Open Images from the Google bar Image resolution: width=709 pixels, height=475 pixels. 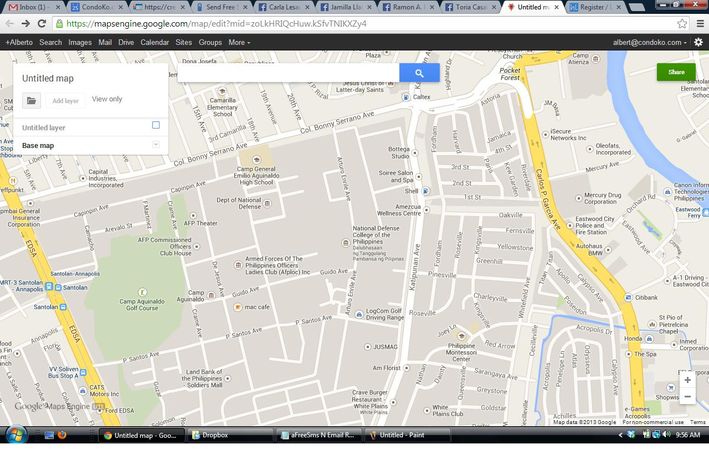(80, 42)
